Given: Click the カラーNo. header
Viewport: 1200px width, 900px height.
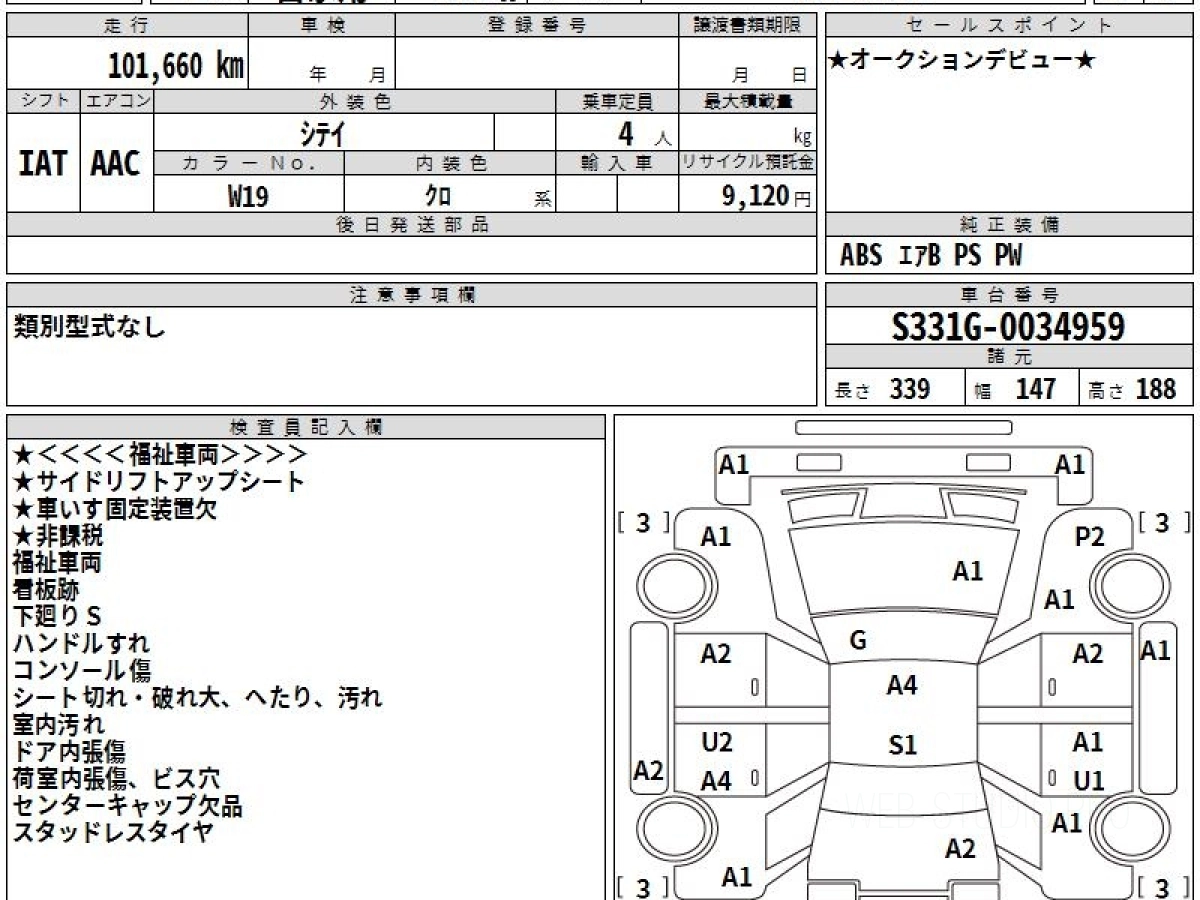Looking at the screenshot, I should 249,163.
